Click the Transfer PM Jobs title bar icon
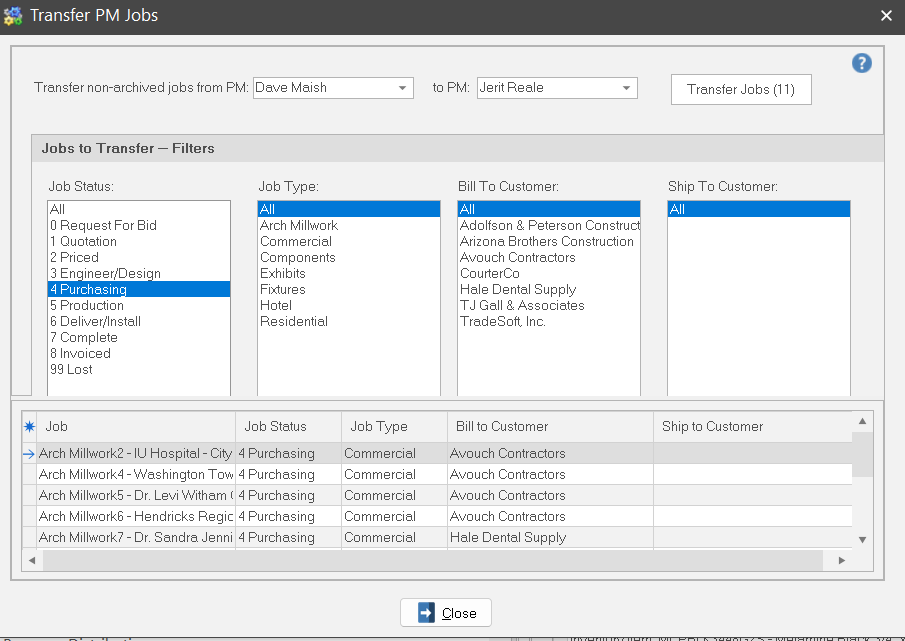 [x=13, y=16]
